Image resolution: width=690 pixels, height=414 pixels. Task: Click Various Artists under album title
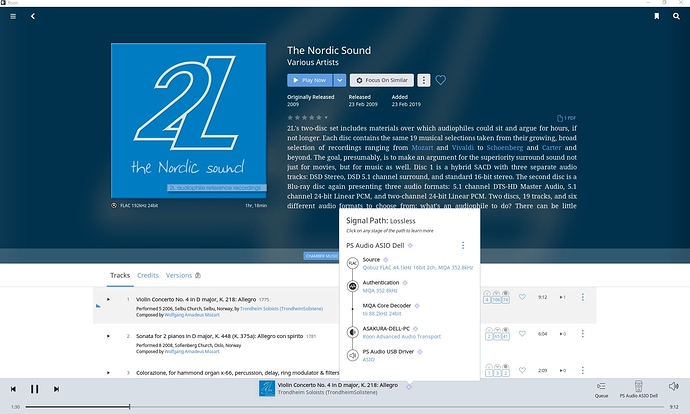(313, 62)
